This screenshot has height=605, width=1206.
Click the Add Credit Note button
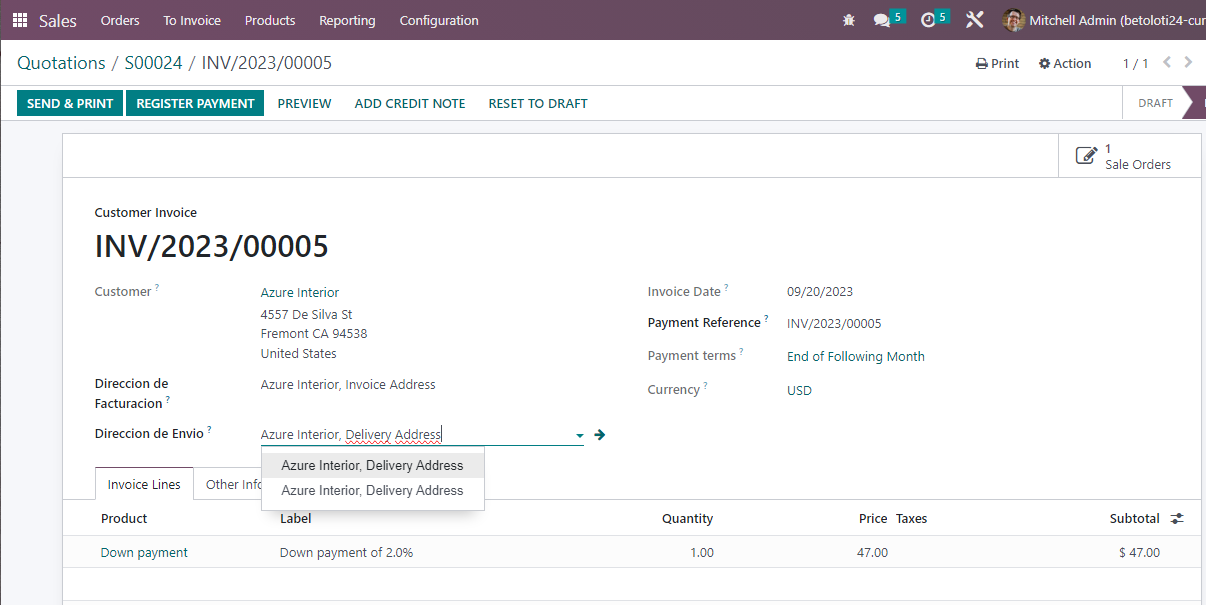410,103
